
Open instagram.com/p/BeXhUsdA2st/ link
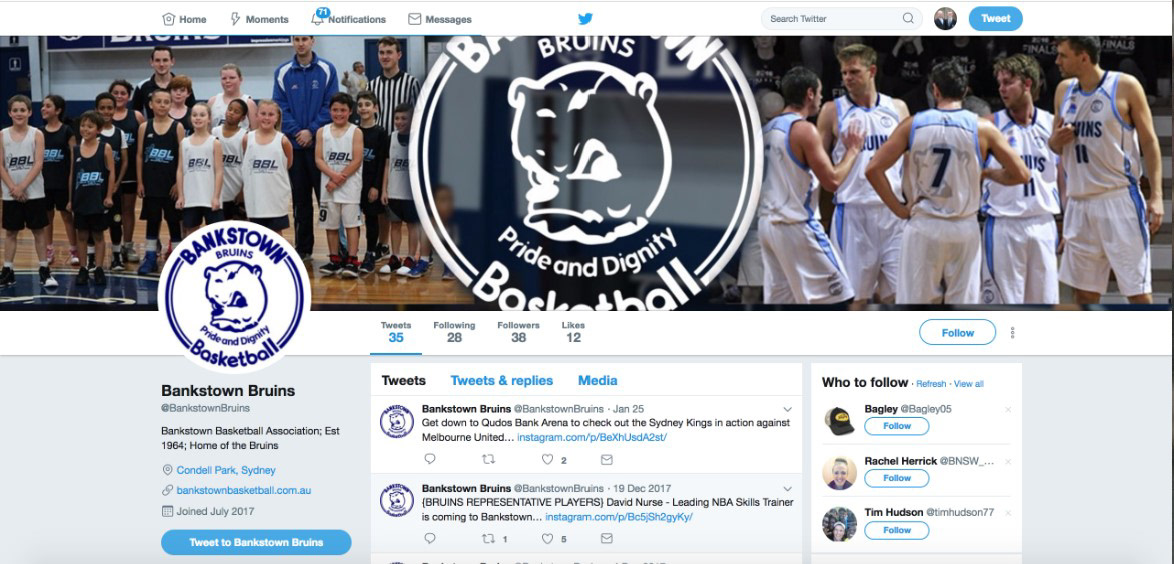[592, 437]
